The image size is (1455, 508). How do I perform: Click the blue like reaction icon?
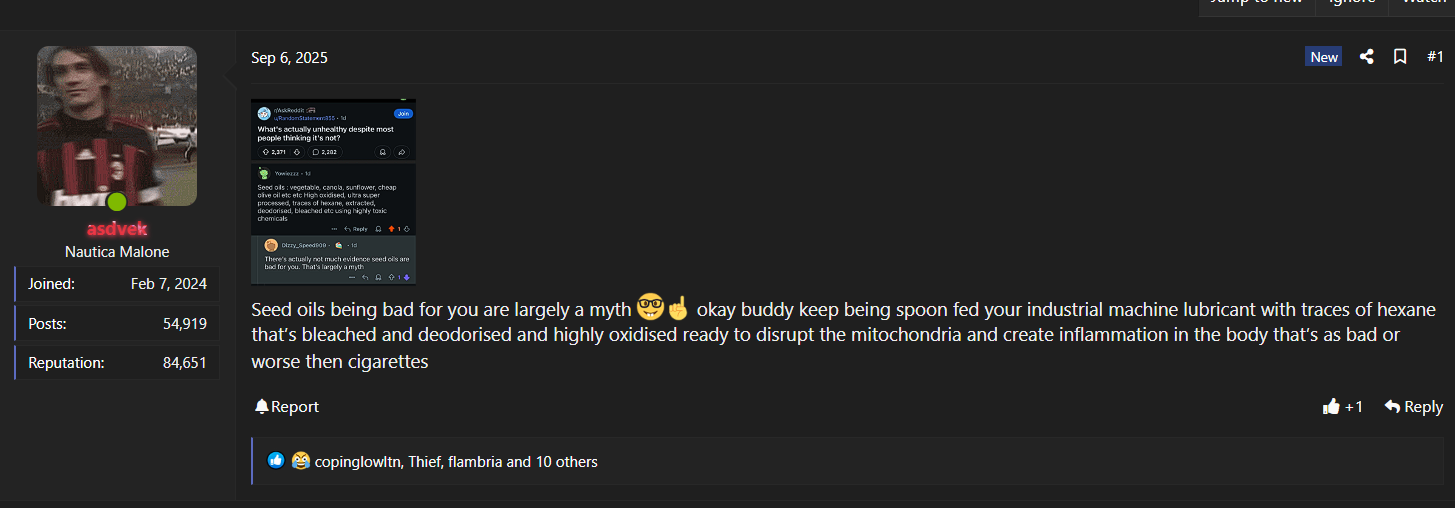click(276, 461)
